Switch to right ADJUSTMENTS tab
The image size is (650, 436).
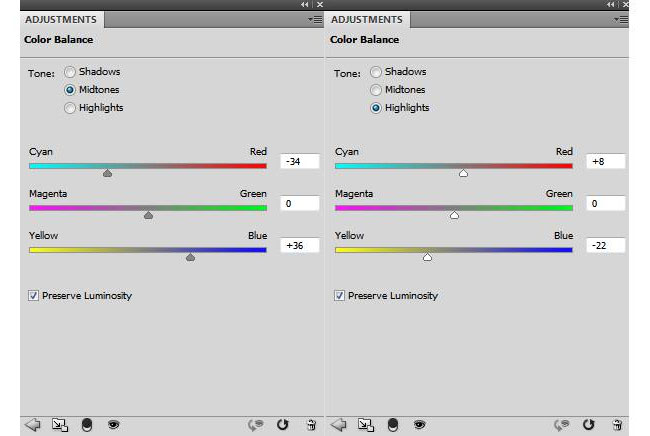(x=367, y=19)
